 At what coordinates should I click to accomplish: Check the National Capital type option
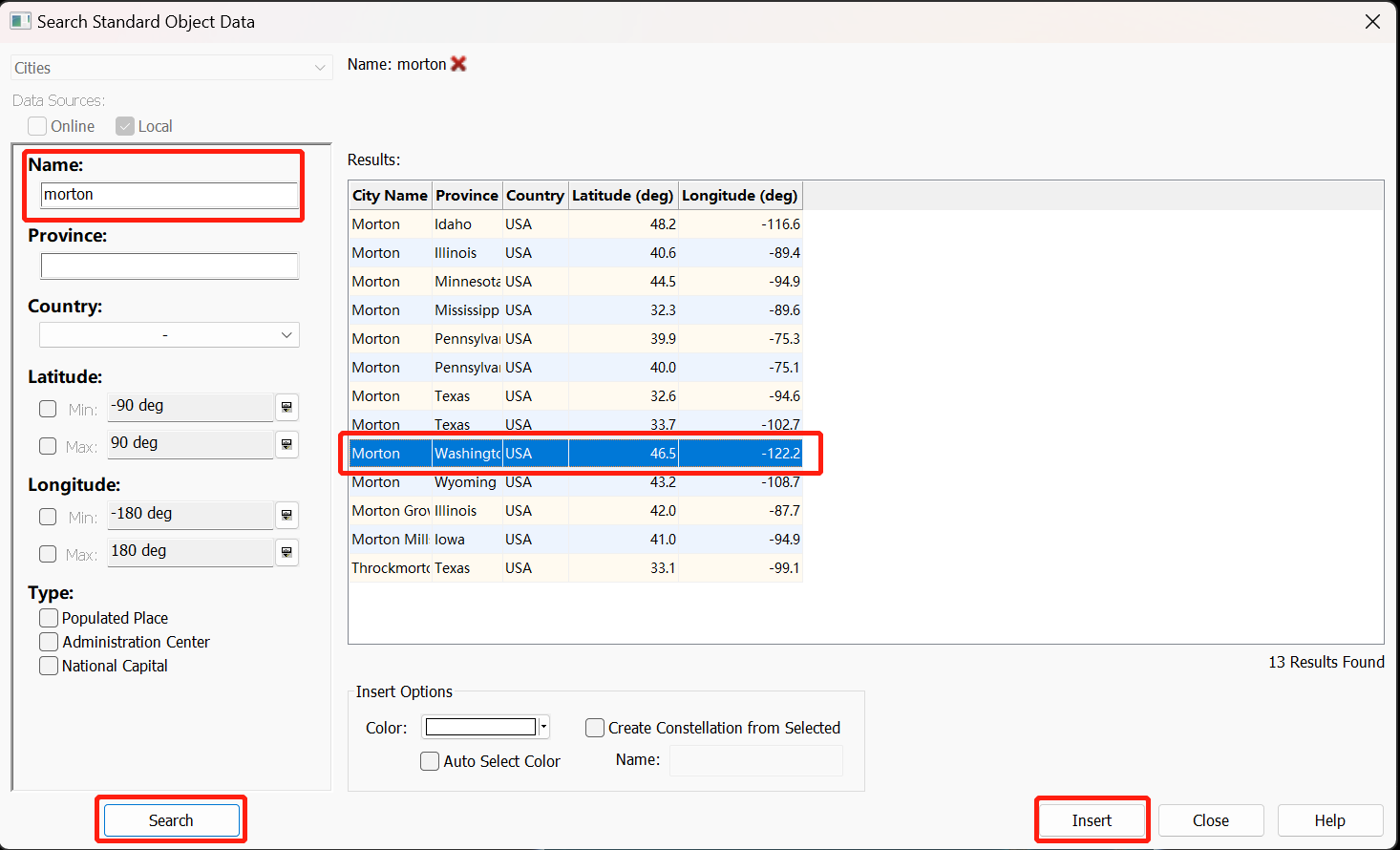[49, 666]
